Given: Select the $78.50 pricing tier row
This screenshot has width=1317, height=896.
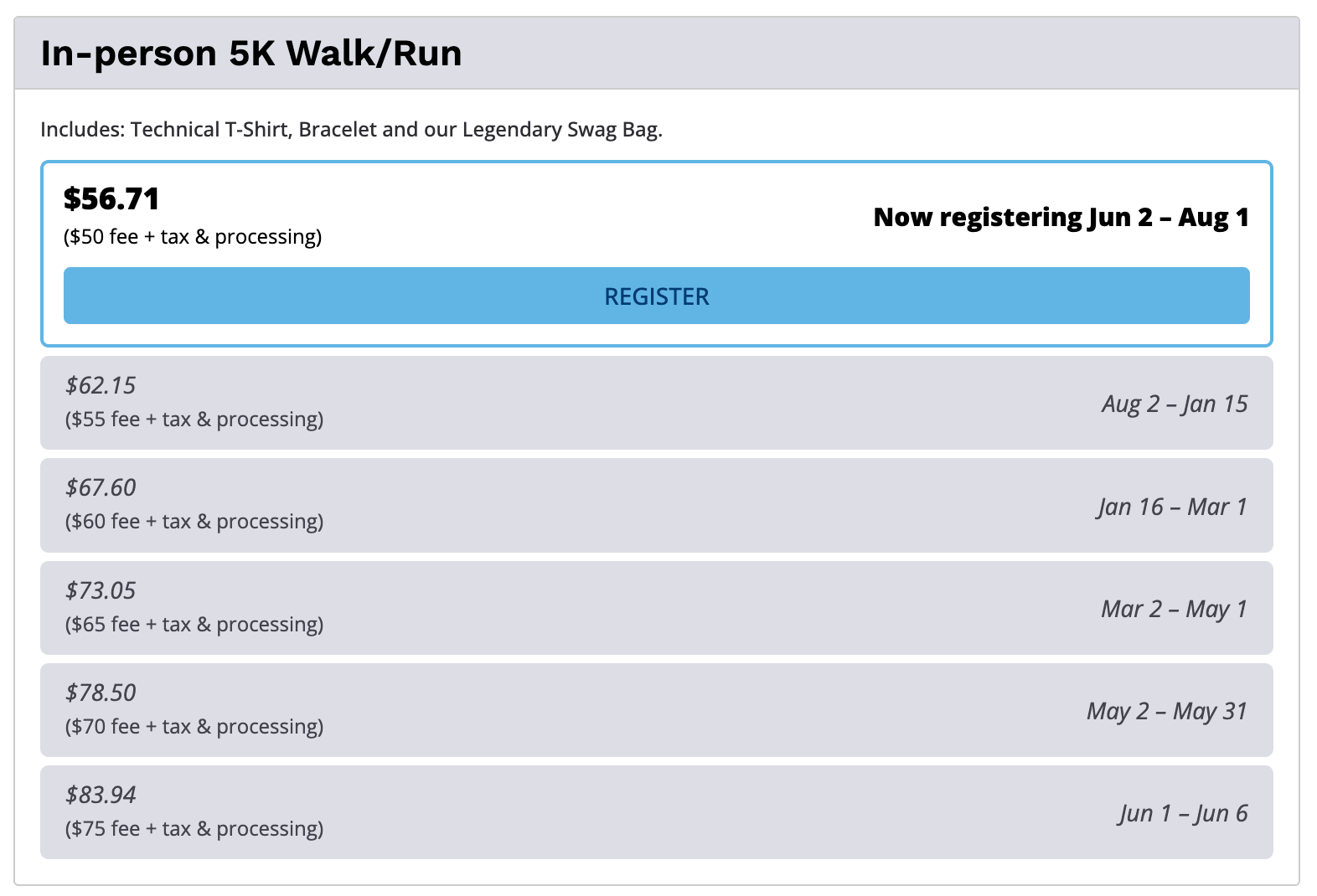Looking at the screenshot, I should coord(656,710).
